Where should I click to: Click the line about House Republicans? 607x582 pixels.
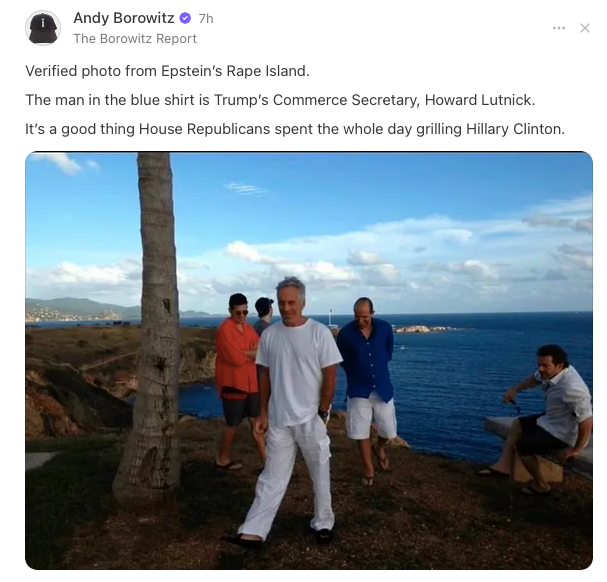point(295,129)
